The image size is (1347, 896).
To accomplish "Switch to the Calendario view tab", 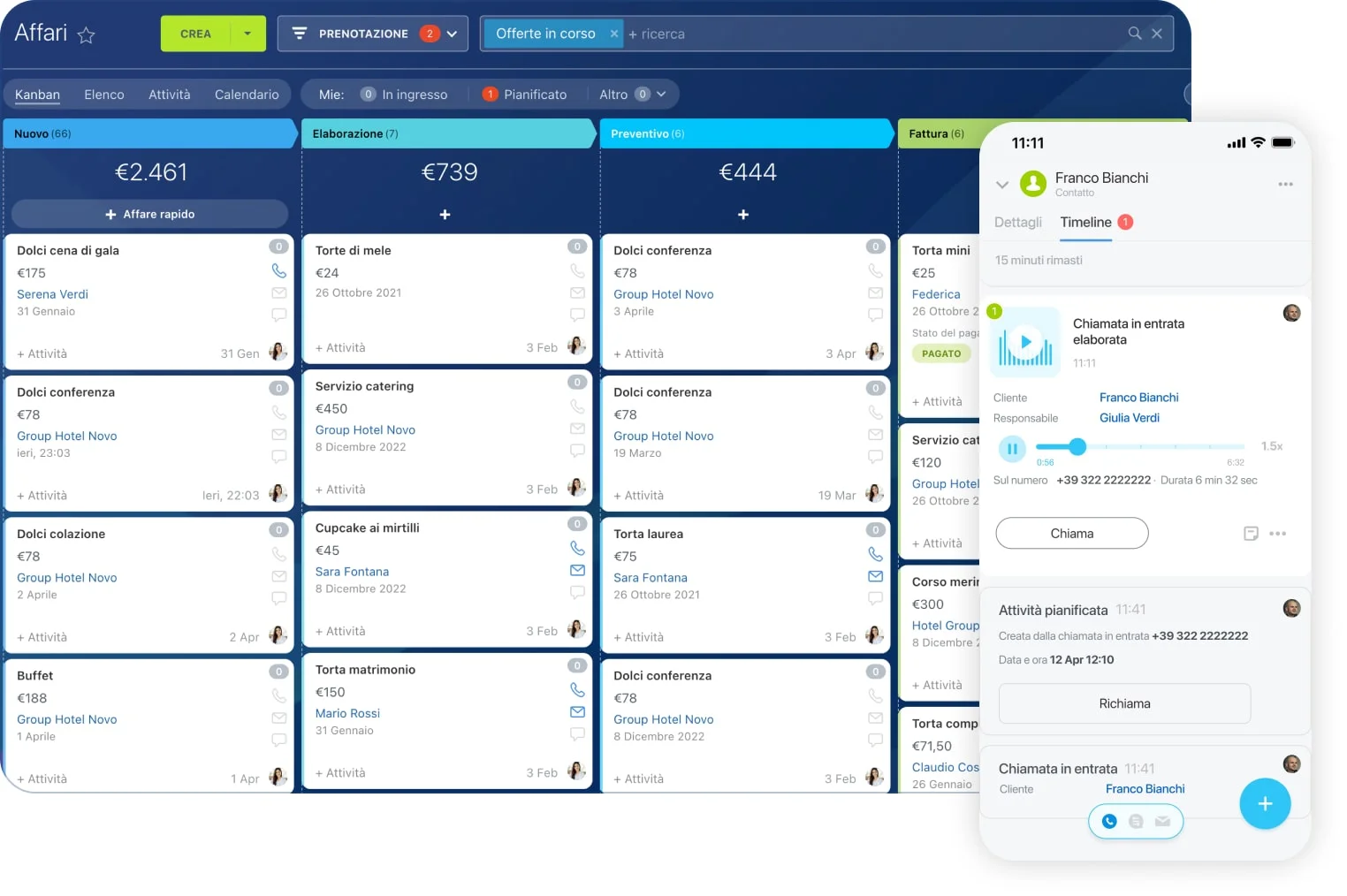I will [x=247, y=95].
